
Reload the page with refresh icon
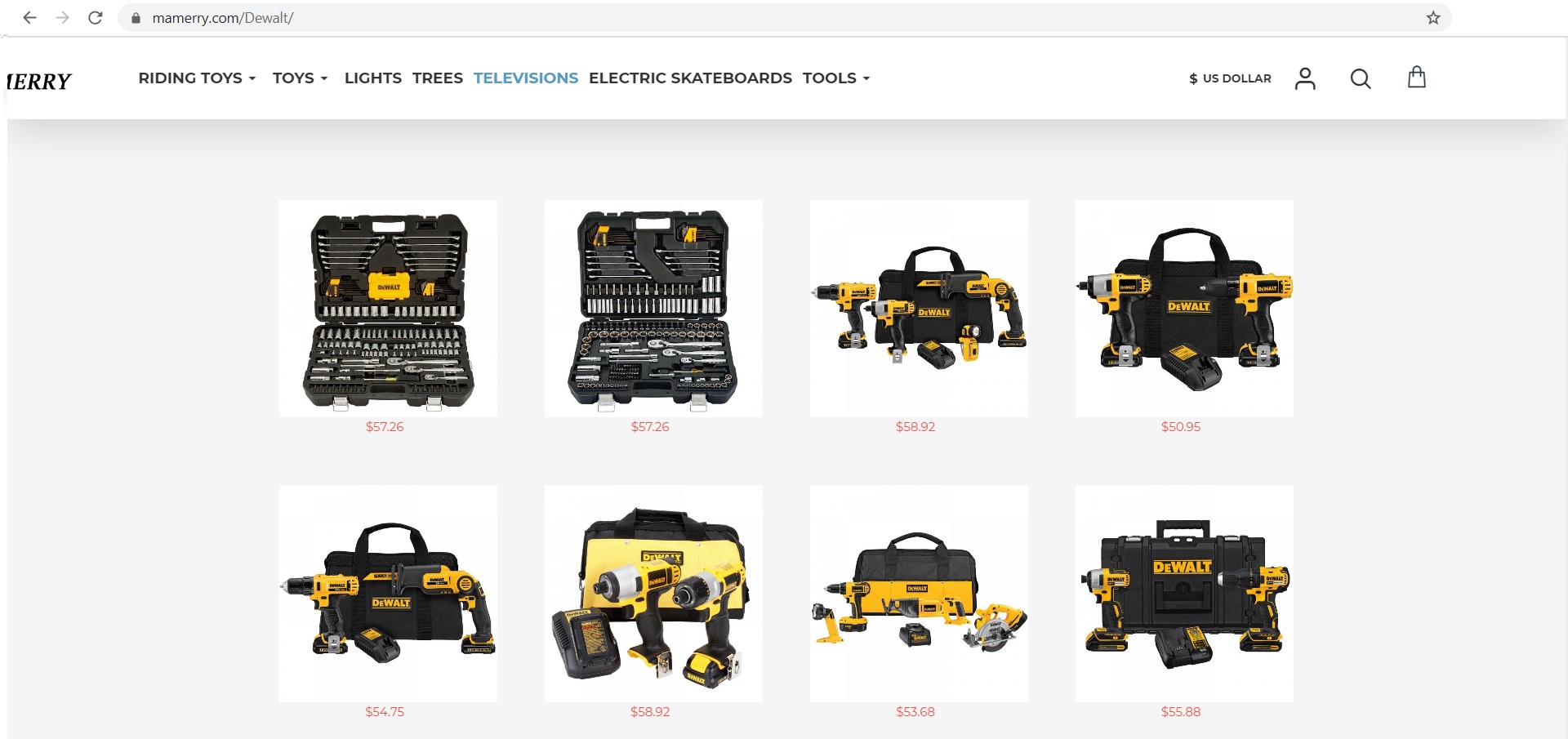[x=96, y=18]
